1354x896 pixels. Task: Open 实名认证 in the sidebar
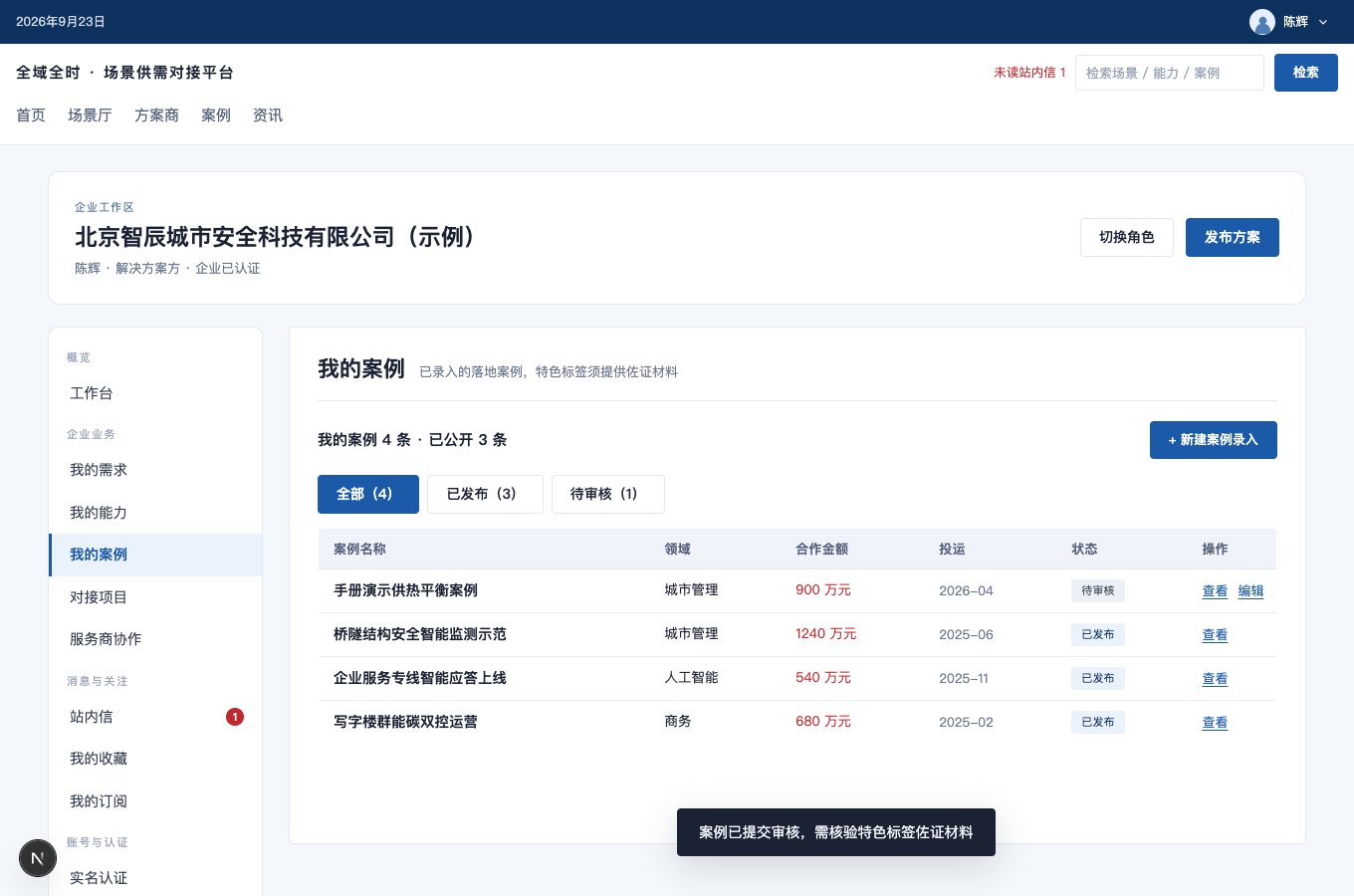click(x=155, y=878)
